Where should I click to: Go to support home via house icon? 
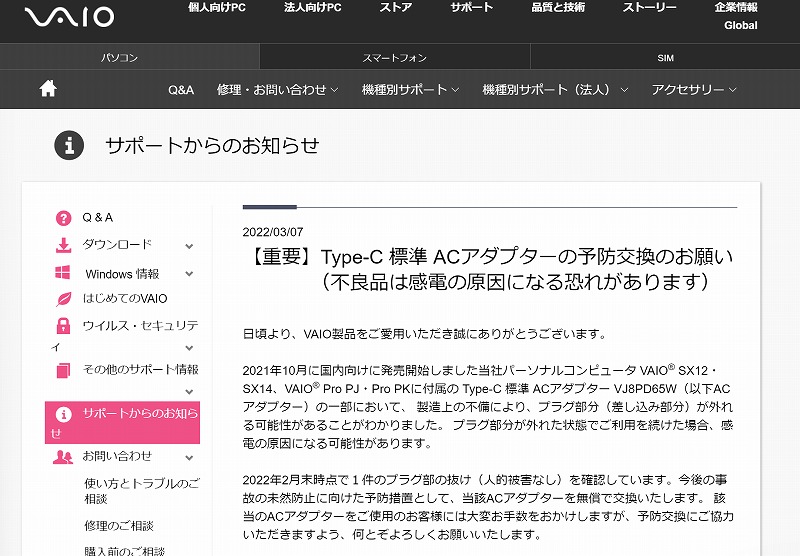coord(48,89)
